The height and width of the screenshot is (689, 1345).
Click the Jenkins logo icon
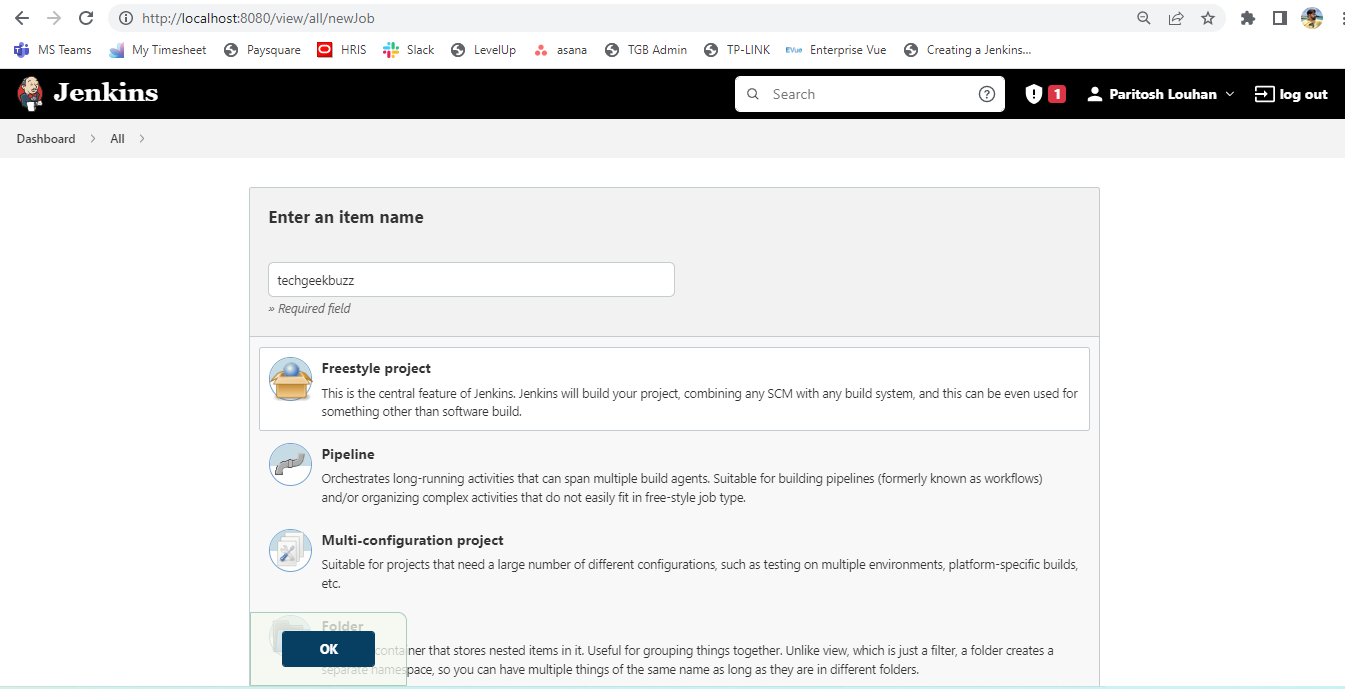pos(31,94)
